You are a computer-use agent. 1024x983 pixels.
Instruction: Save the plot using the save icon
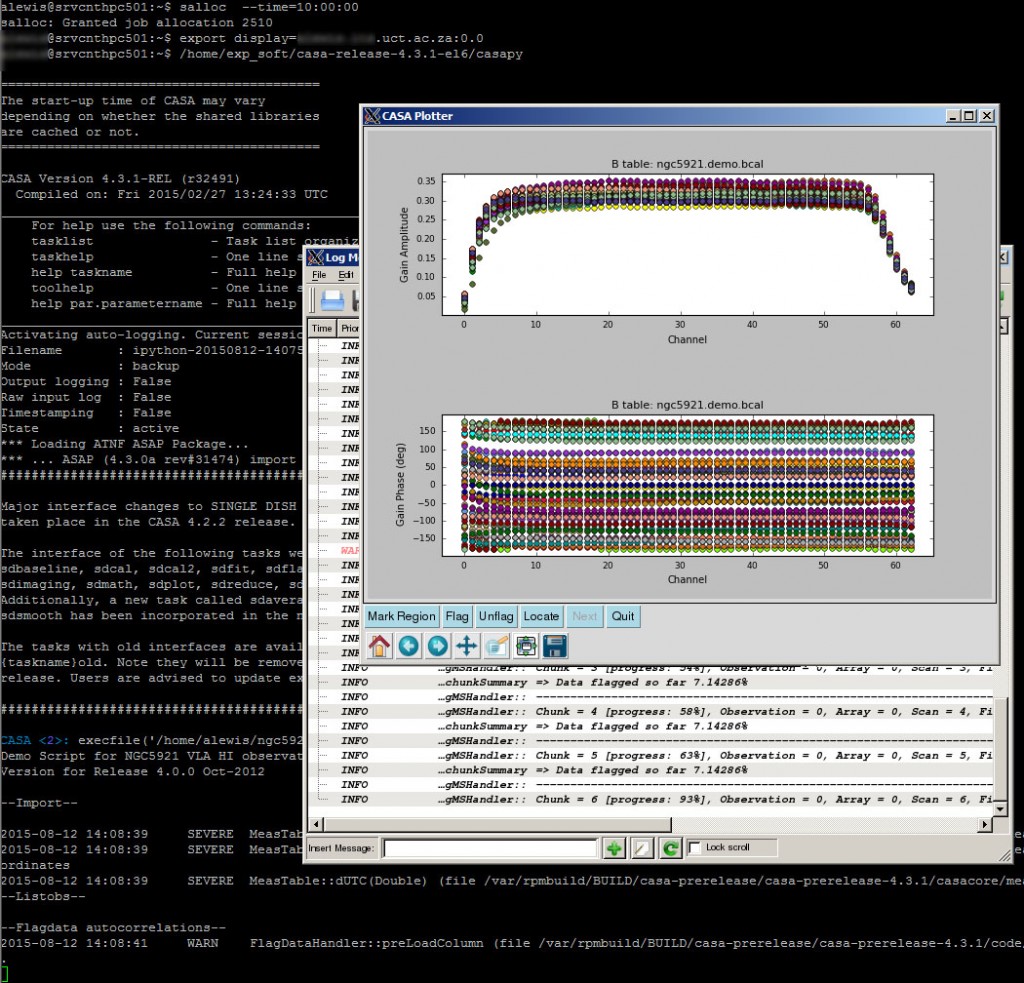pos(552,645)
